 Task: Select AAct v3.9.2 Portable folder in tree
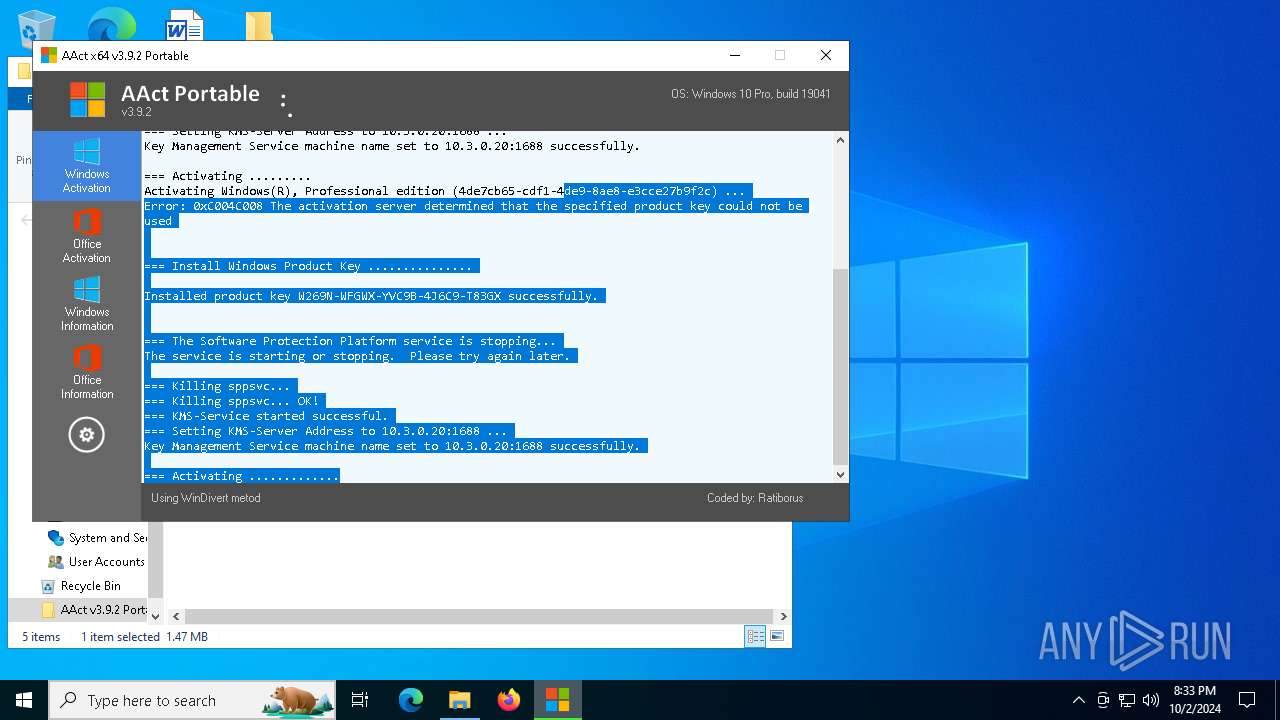point(94,610)
